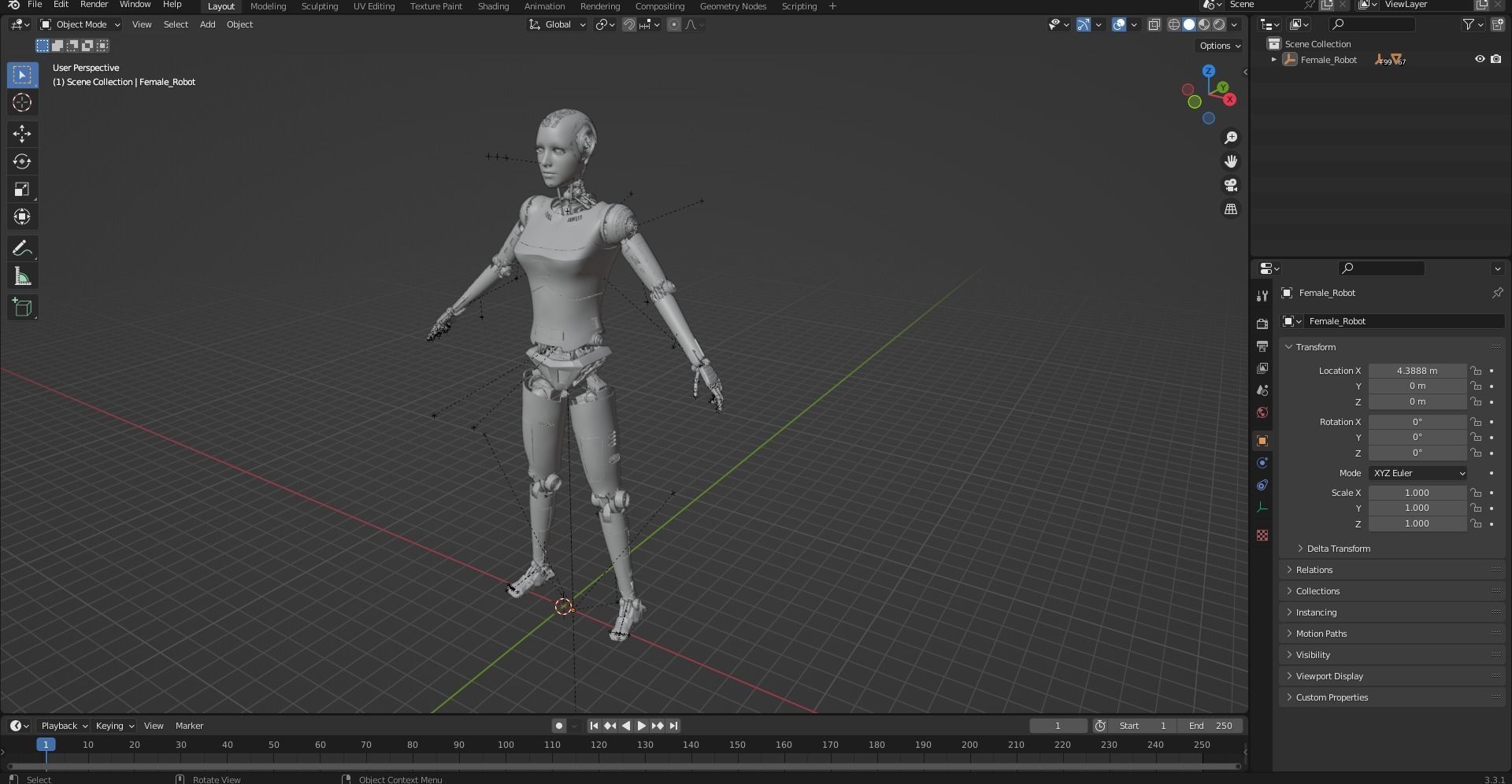
Task: Open the Object Constraints properties tab
Action: [x=1262, y=485]
